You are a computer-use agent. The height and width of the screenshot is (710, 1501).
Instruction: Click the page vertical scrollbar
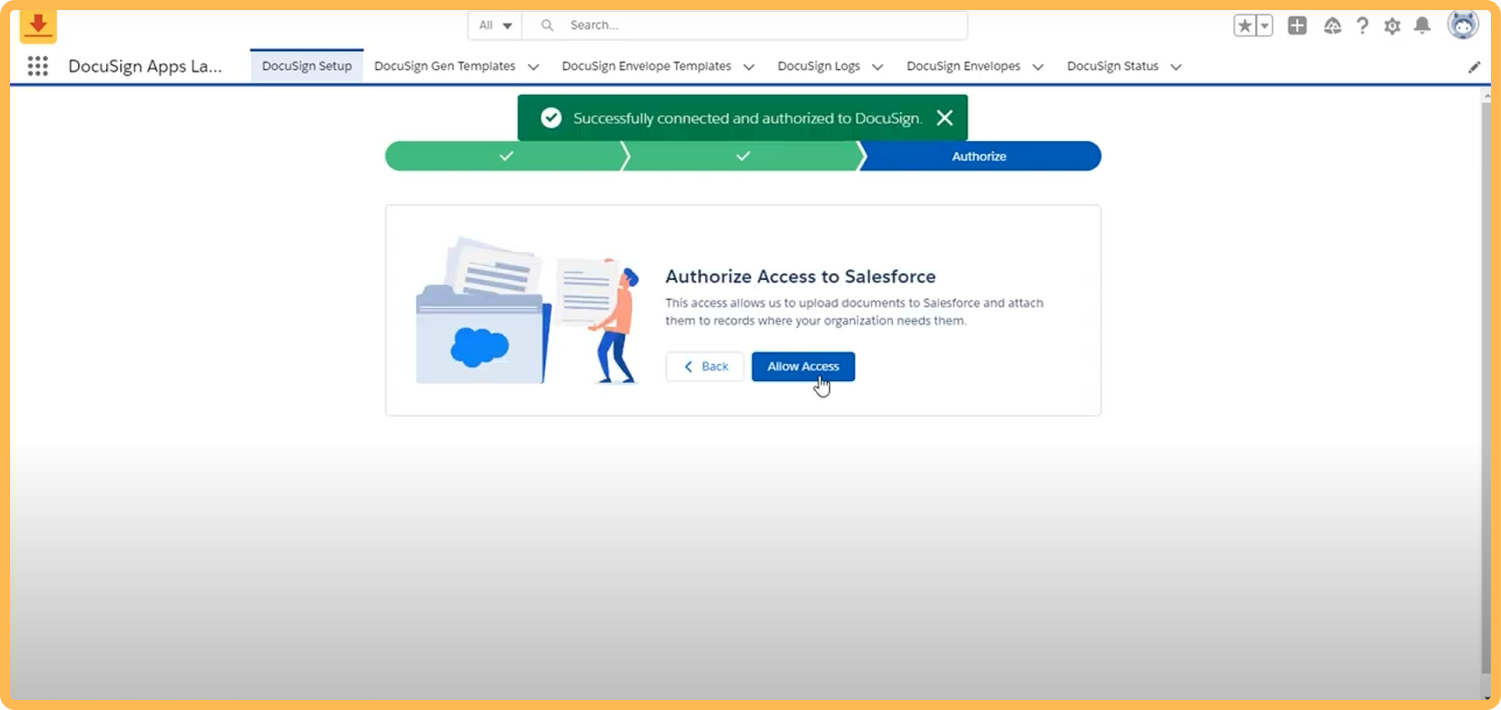[x=1485, y=390]
